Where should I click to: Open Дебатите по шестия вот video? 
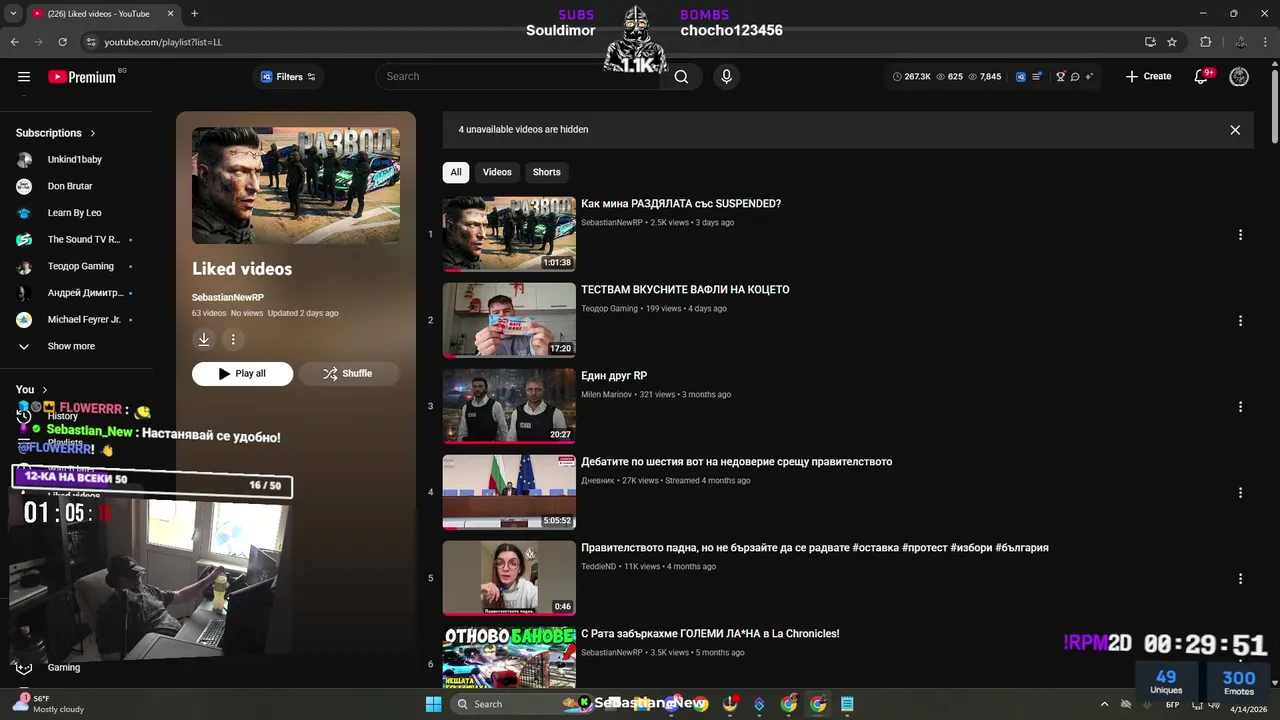point(736,462)
